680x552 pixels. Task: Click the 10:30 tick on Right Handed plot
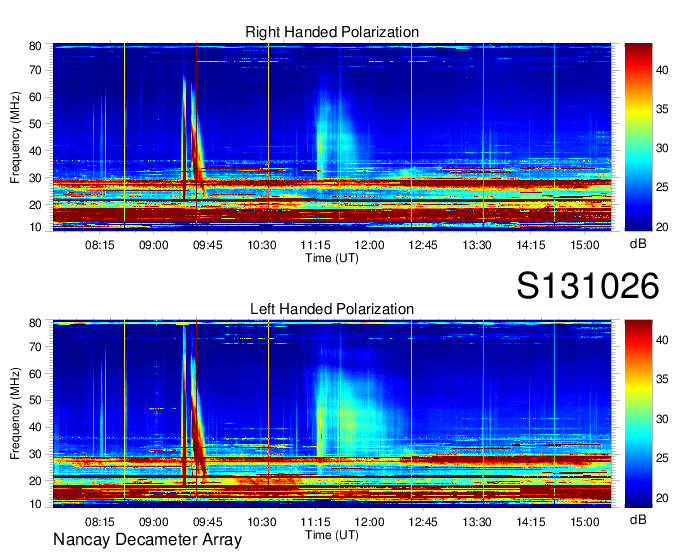262,245
